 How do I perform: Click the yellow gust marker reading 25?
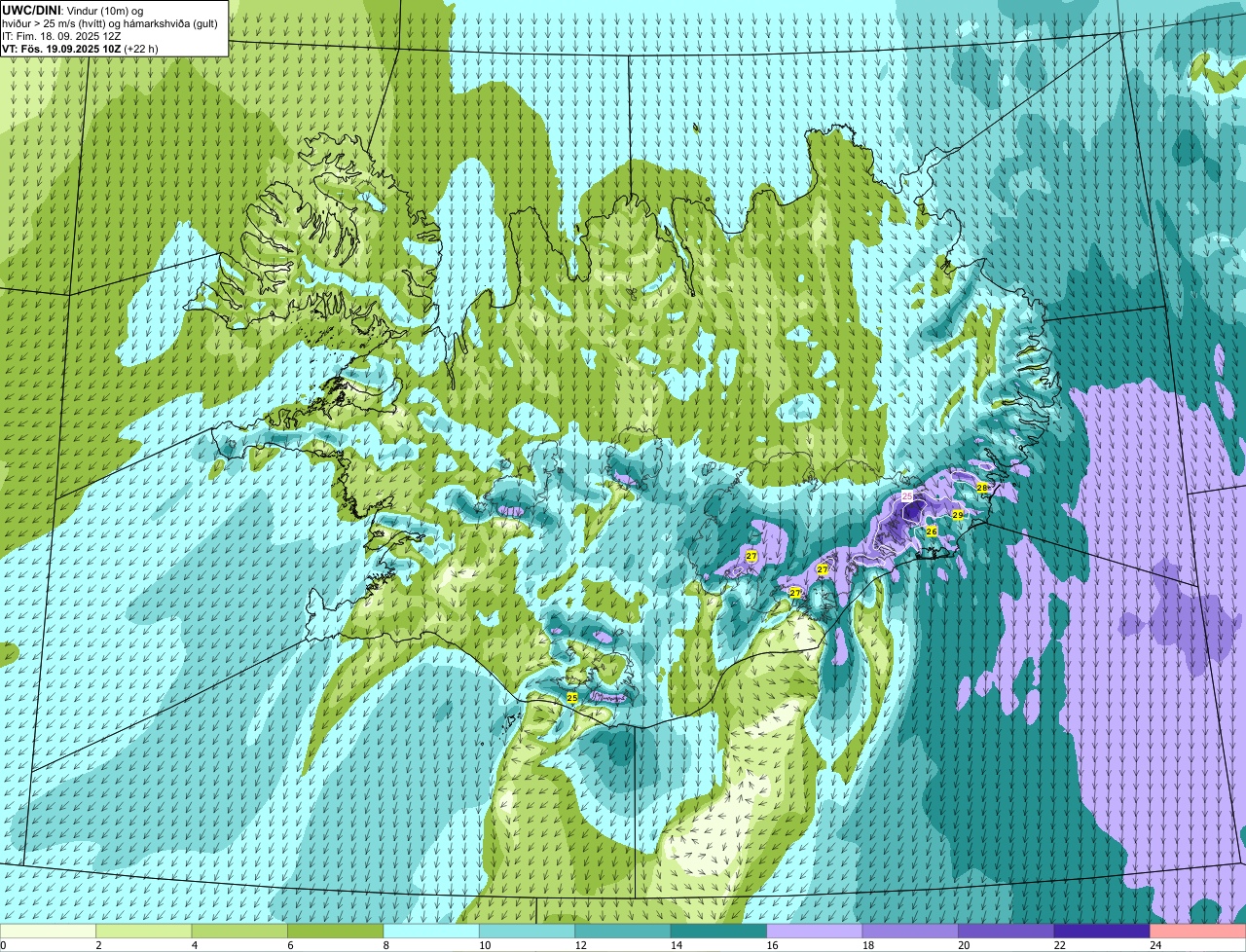coord(572,698)
